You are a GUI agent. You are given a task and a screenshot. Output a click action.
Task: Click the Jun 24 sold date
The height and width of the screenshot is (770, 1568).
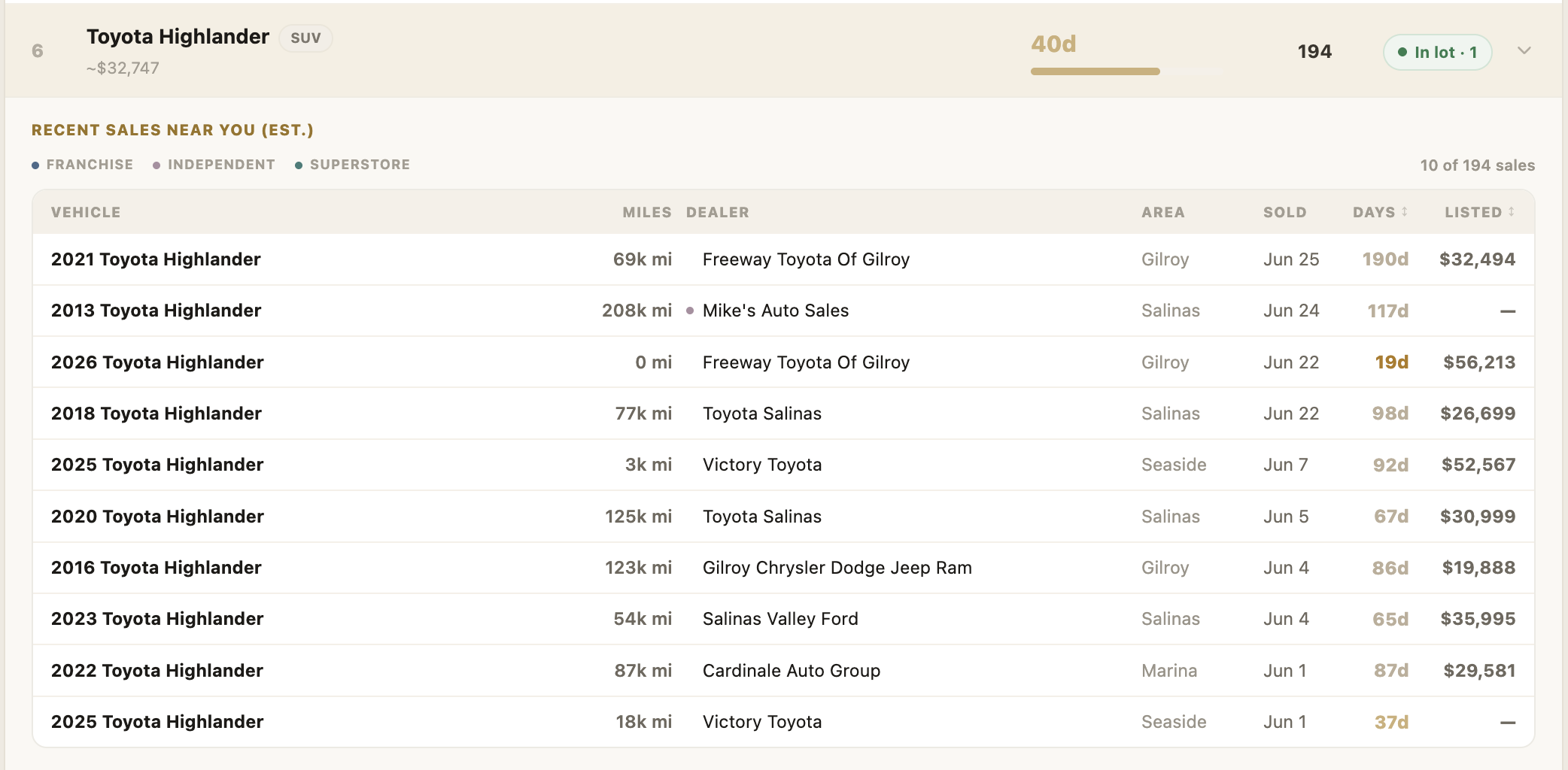click(x=1291, y=311)
